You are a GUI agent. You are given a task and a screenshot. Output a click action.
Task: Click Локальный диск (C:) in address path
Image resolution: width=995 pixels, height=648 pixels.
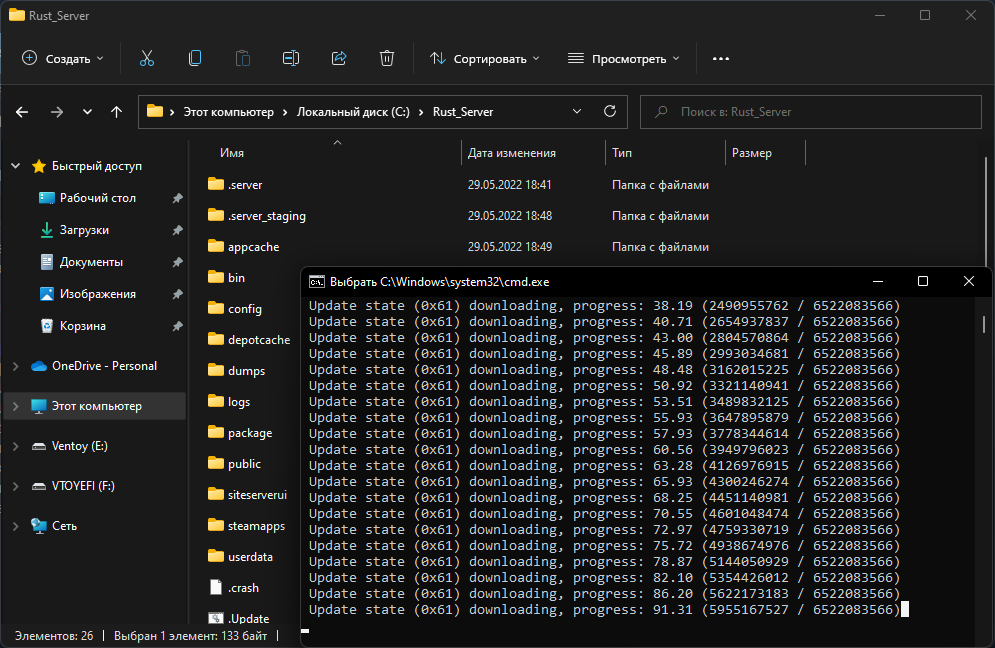tap(356, 112)
